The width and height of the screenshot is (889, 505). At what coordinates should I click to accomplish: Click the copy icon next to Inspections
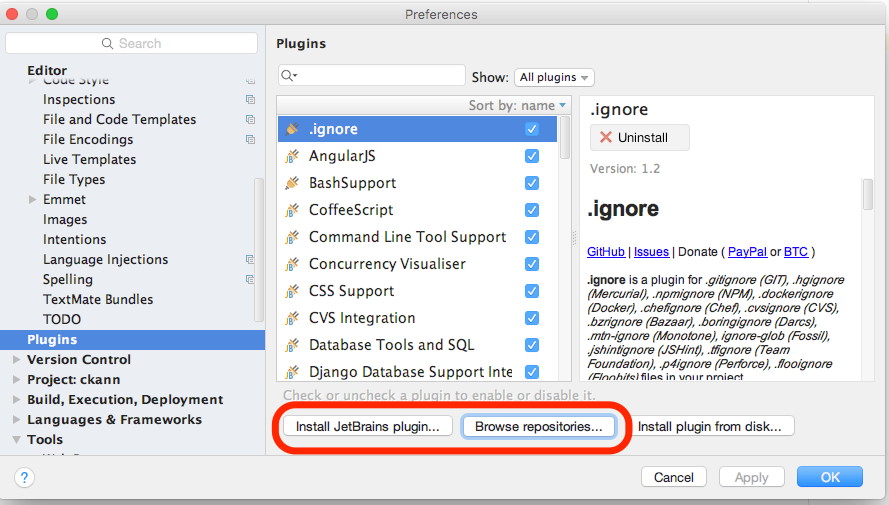(x=250, y=100)
